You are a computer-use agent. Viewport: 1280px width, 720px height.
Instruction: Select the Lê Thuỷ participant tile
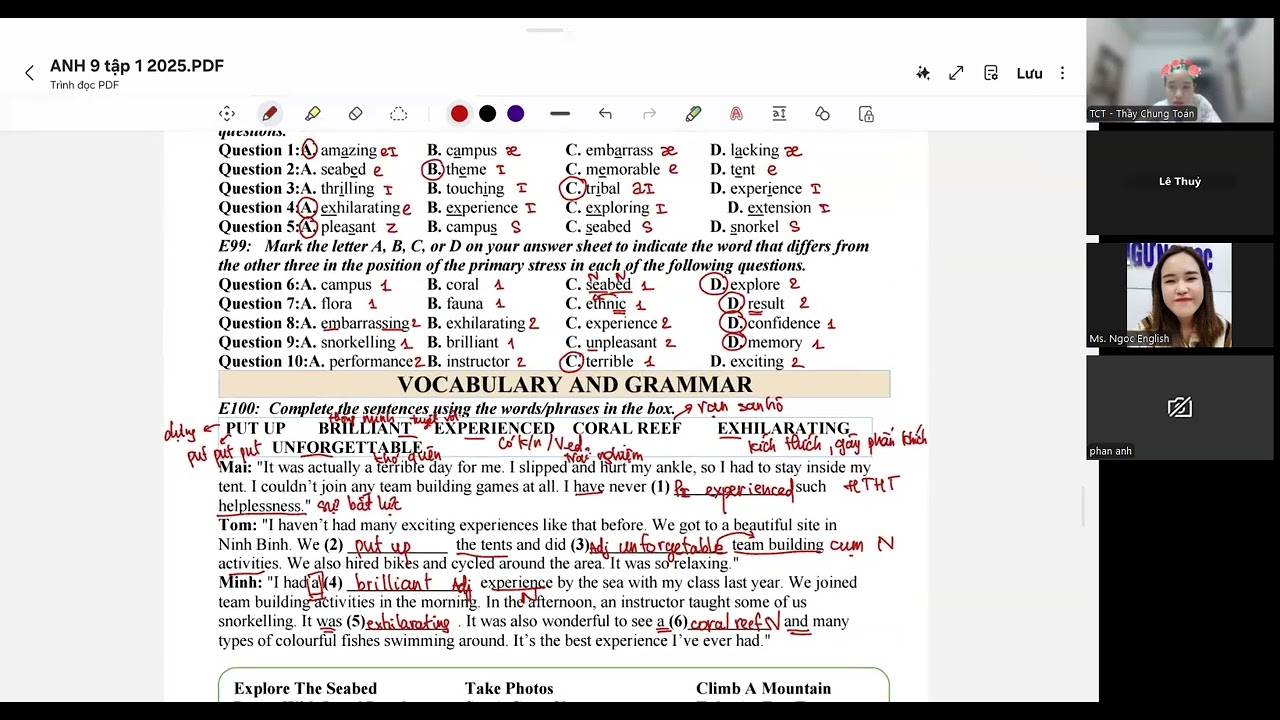1179,182
